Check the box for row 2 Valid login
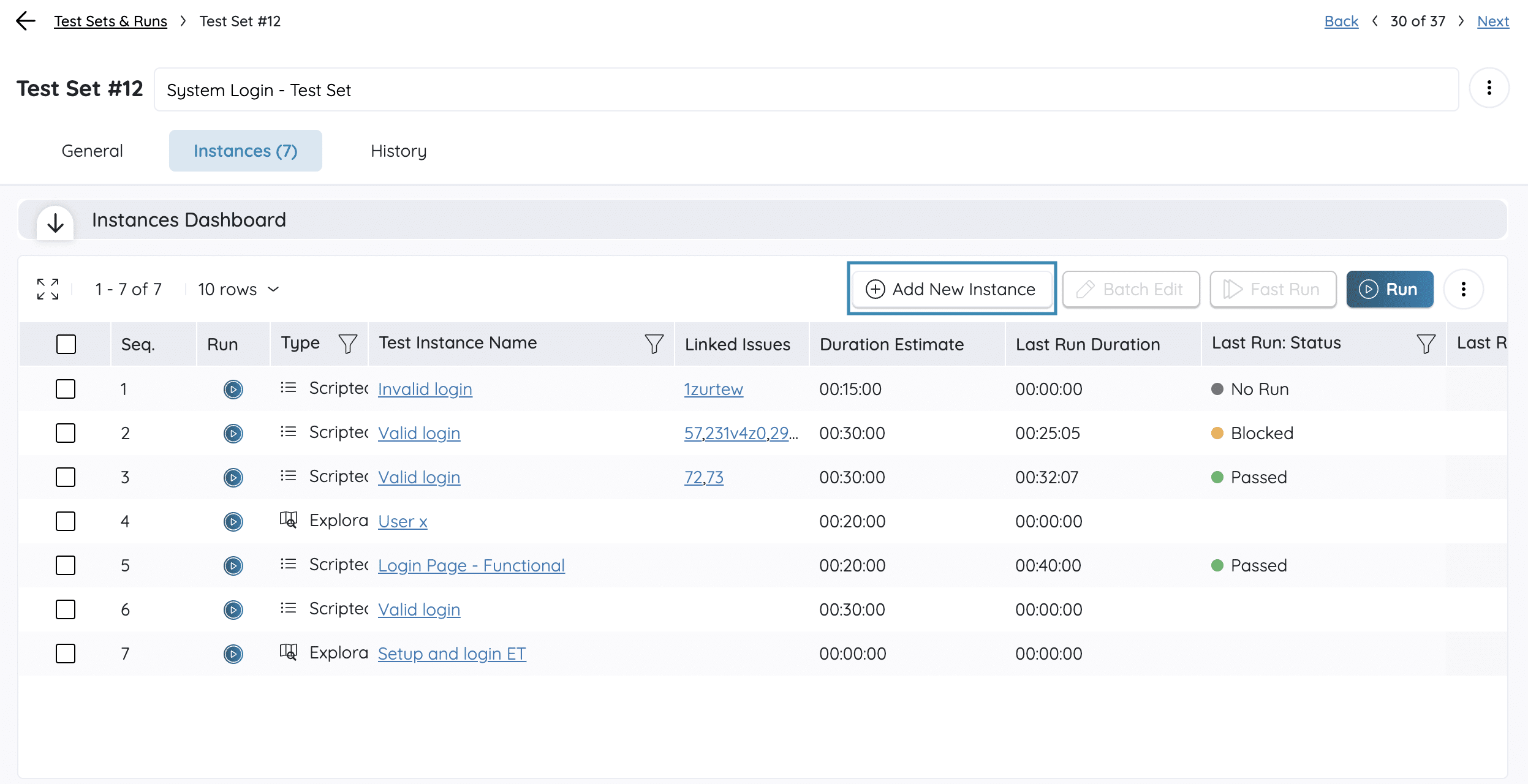The height and width of the screenshot is (784, 1528). tap(66, 433)
